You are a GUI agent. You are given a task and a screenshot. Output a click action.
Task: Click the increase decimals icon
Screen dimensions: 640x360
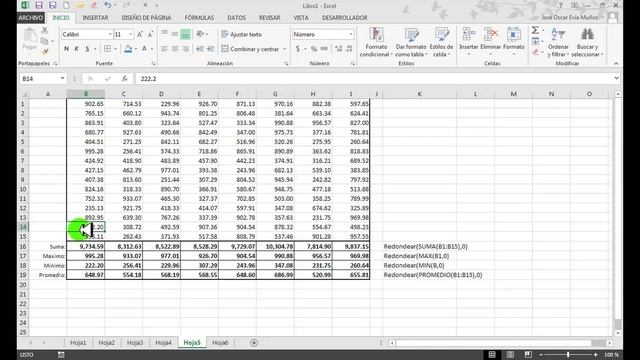[338, 49]
